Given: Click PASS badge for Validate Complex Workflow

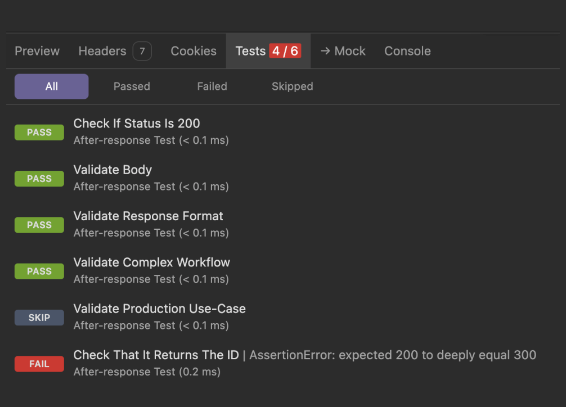Looking at the screenshot, I should pos(39,271).
